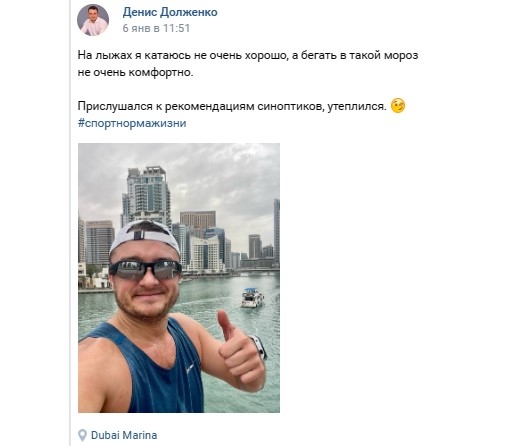Follow the hashtag #спортнормажизни
The image size is (513, 446).
point(132,124)
